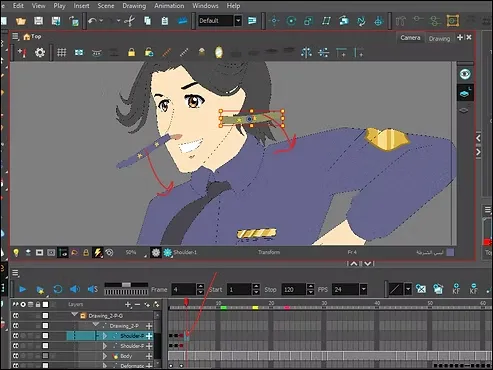
Task: Click the Save floppy disk icon
Action: pyautogui.click(x=38, y=21)
